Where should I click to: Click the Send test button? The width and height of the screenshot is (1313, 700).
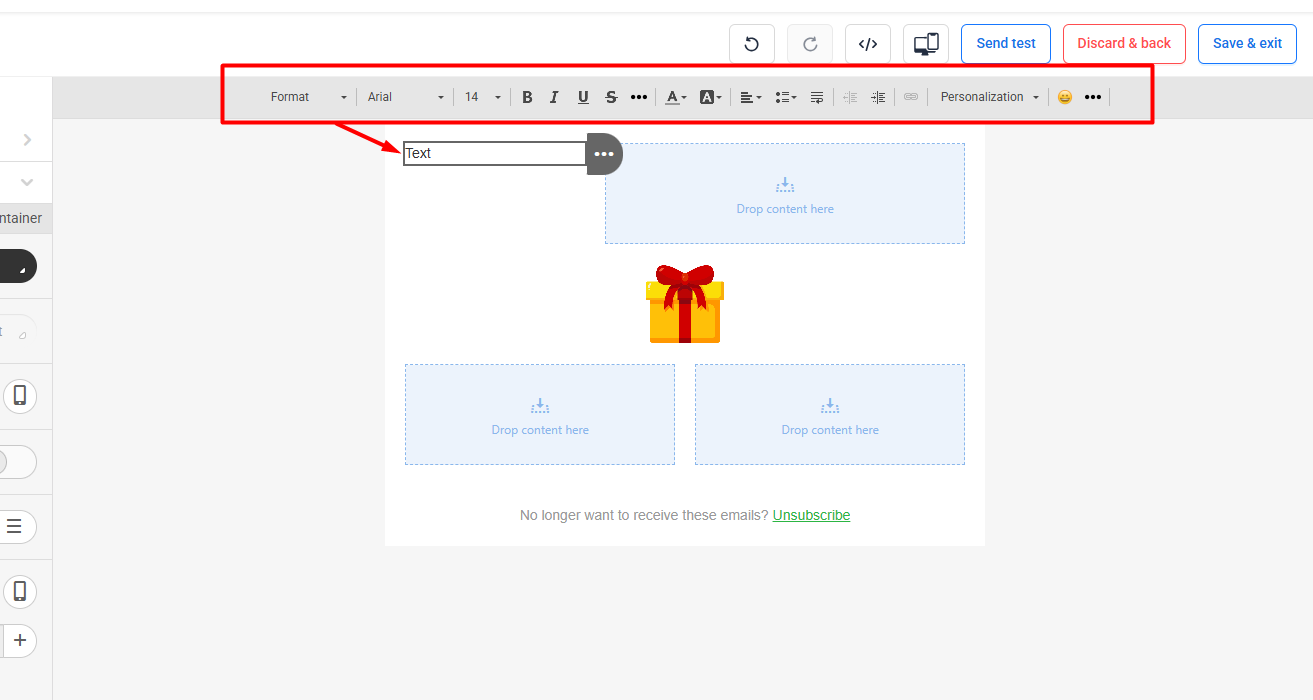pyautogui.click(x=1006, y=44)
